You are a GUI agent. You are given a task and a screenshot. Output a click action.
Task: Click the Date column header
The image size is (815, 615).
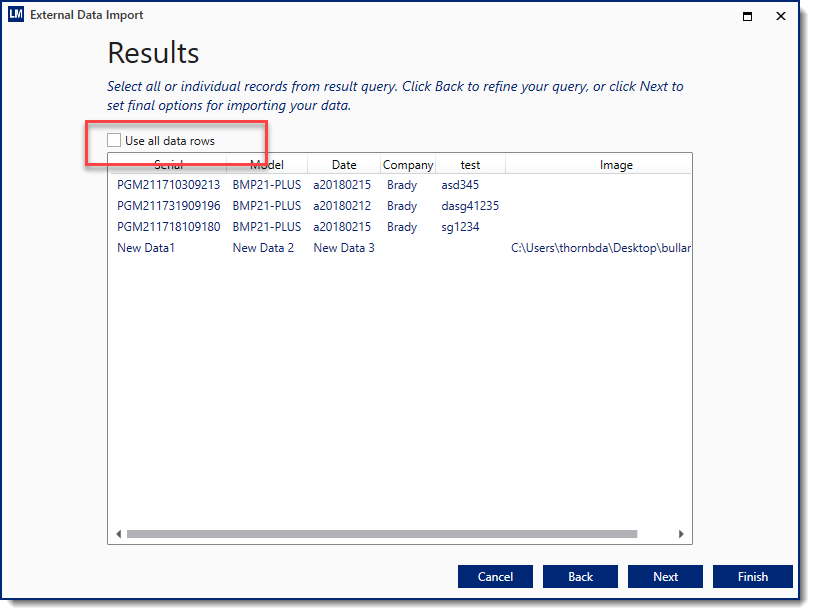pyautogui.click(x=343, y=165)
